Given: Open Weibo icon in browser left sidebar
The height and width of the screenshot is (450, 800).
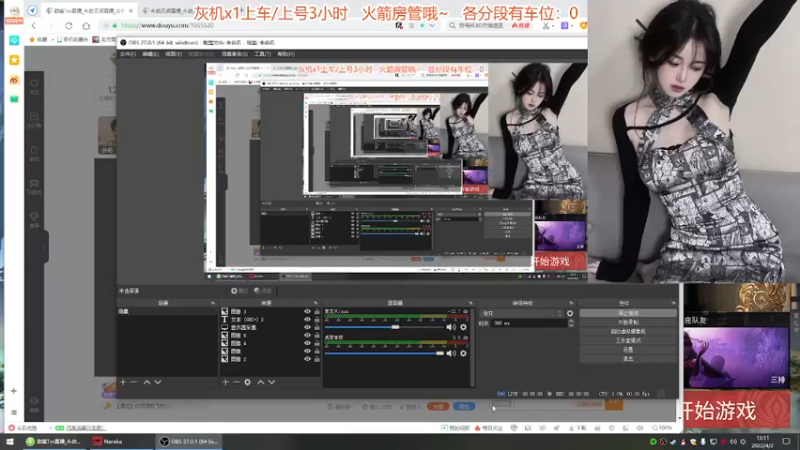Looking at the screenshot, I should coord(14,80).
